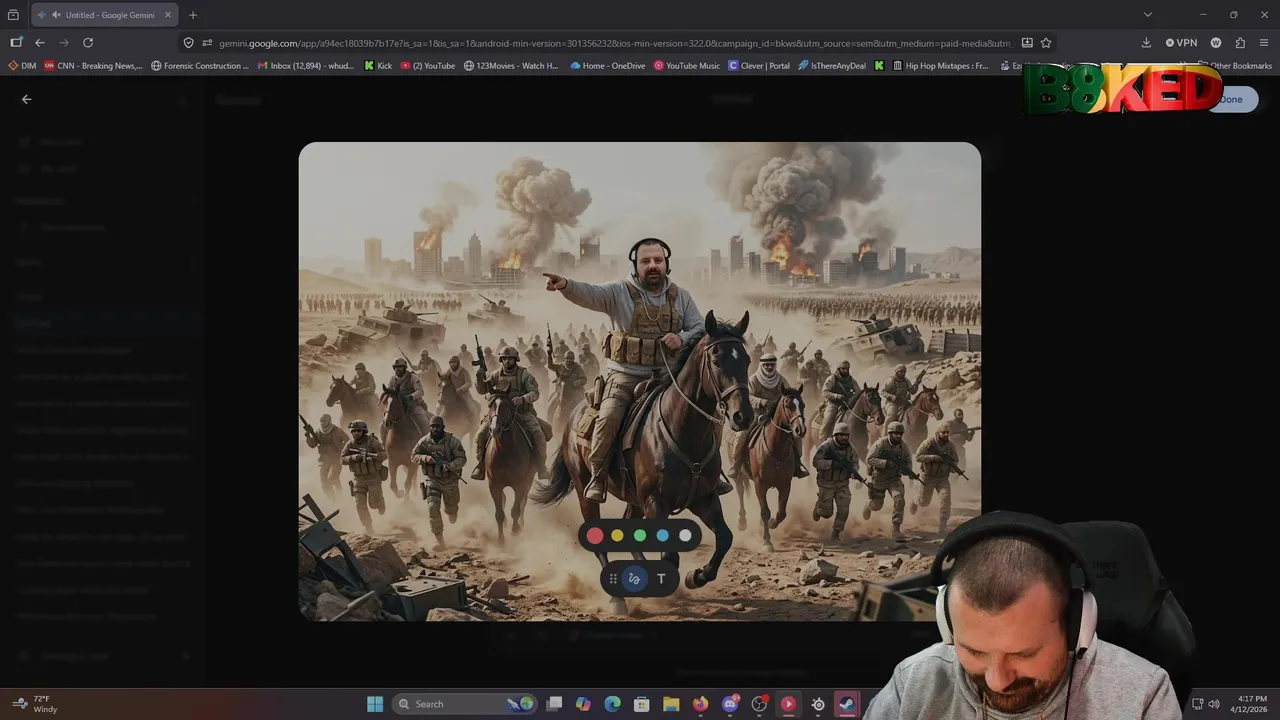This screenshot has width=1280, height=720.
Task: Activate the freehand draw tool
Action: pyautogui.click(x=634, y=579)
